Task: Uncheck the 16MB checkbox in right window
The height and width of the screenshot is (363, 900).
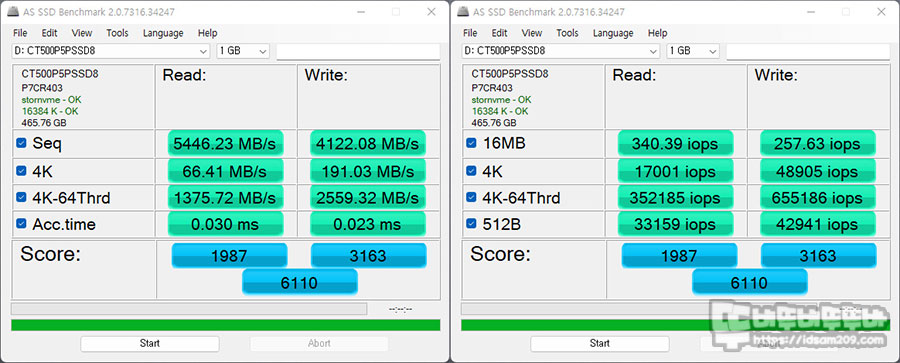Action: point(471,144)
